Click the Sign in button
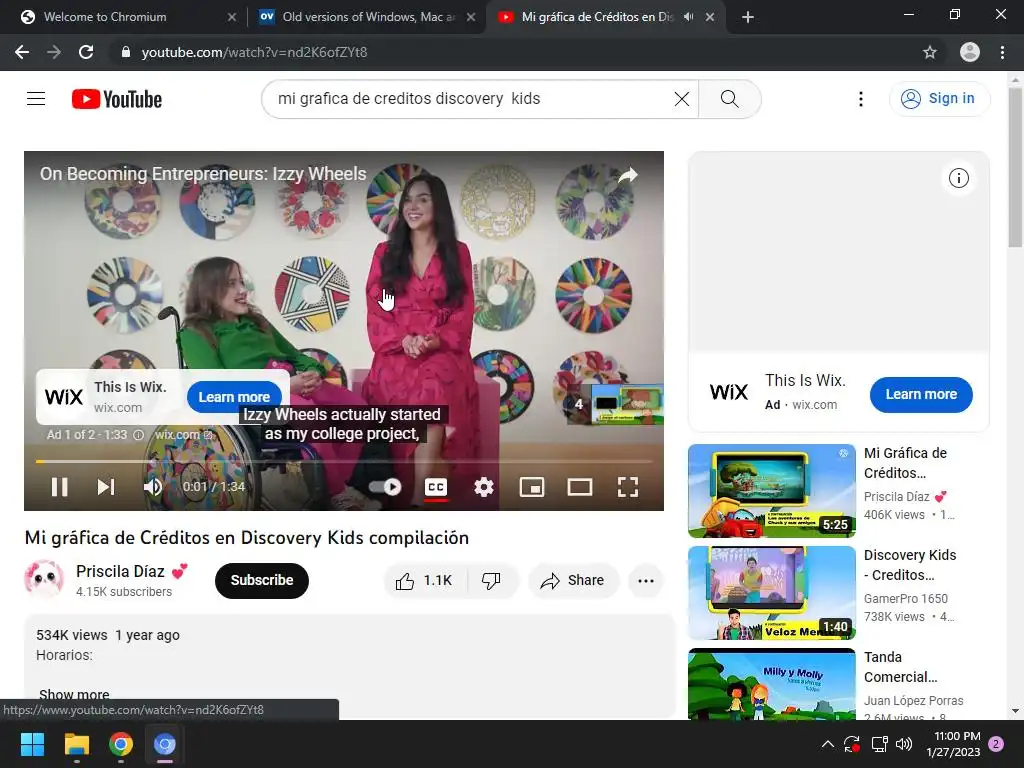This screenshot has height=768, width=1024. click(x=939, y=99)
